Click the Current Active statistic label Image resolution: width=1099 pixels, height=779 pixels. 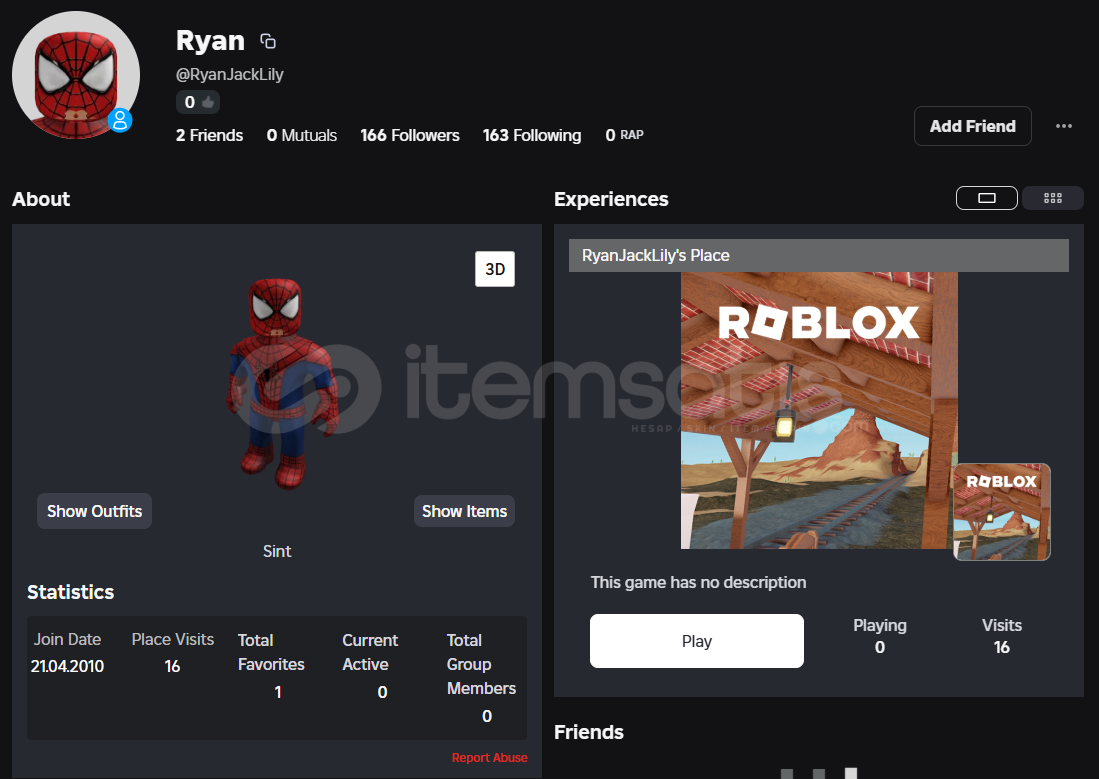[370, 652]
